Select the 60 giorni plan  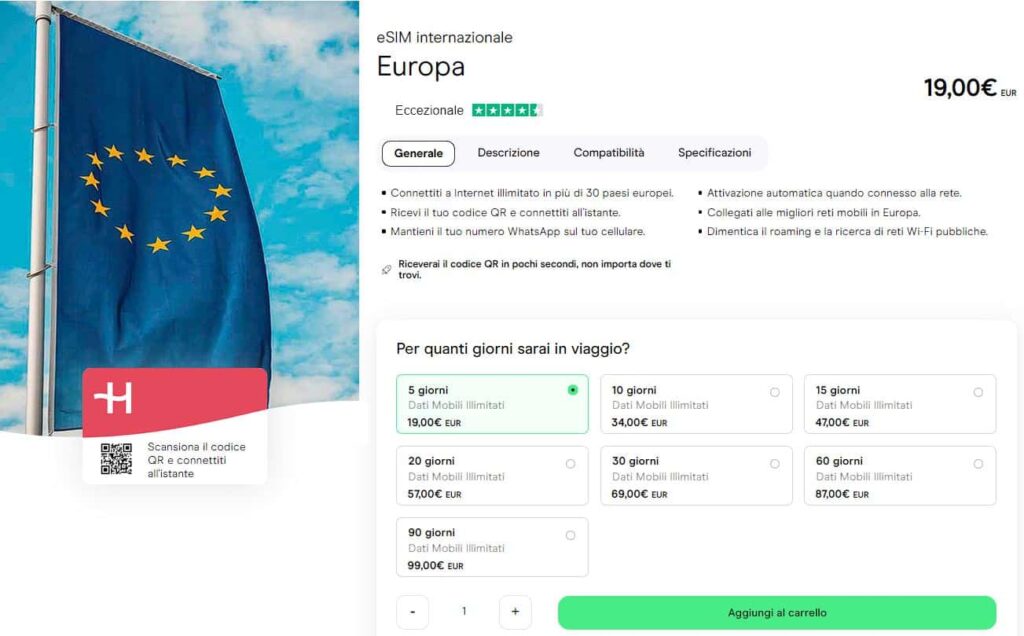tap(898, 475)
